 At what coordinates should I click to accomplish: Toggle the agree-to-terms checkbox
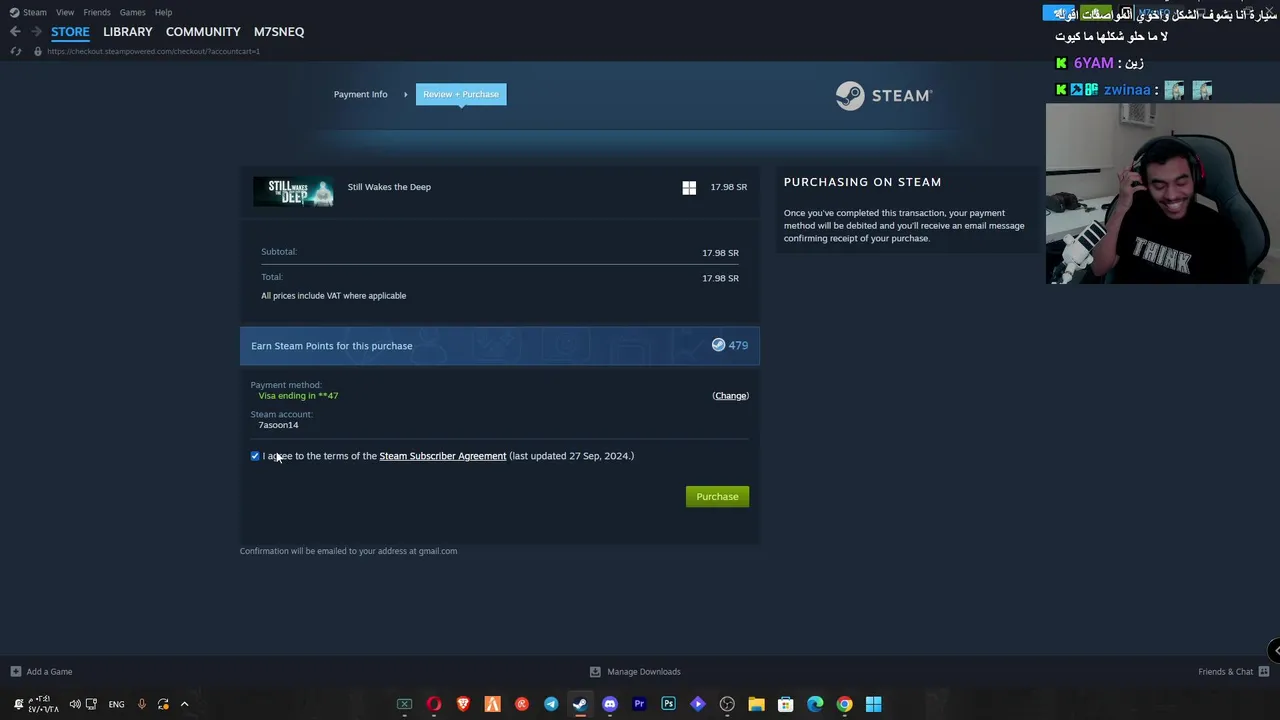[255, 456]
